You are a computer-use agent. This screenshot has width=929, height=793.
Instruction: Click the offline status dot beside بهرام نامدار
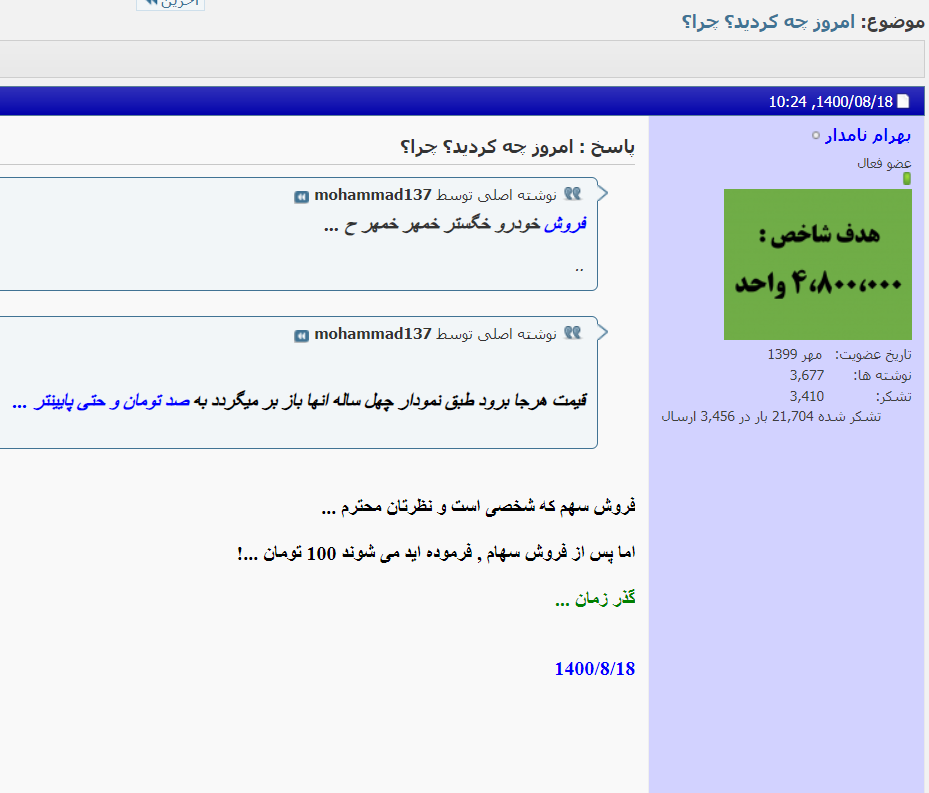816,136
